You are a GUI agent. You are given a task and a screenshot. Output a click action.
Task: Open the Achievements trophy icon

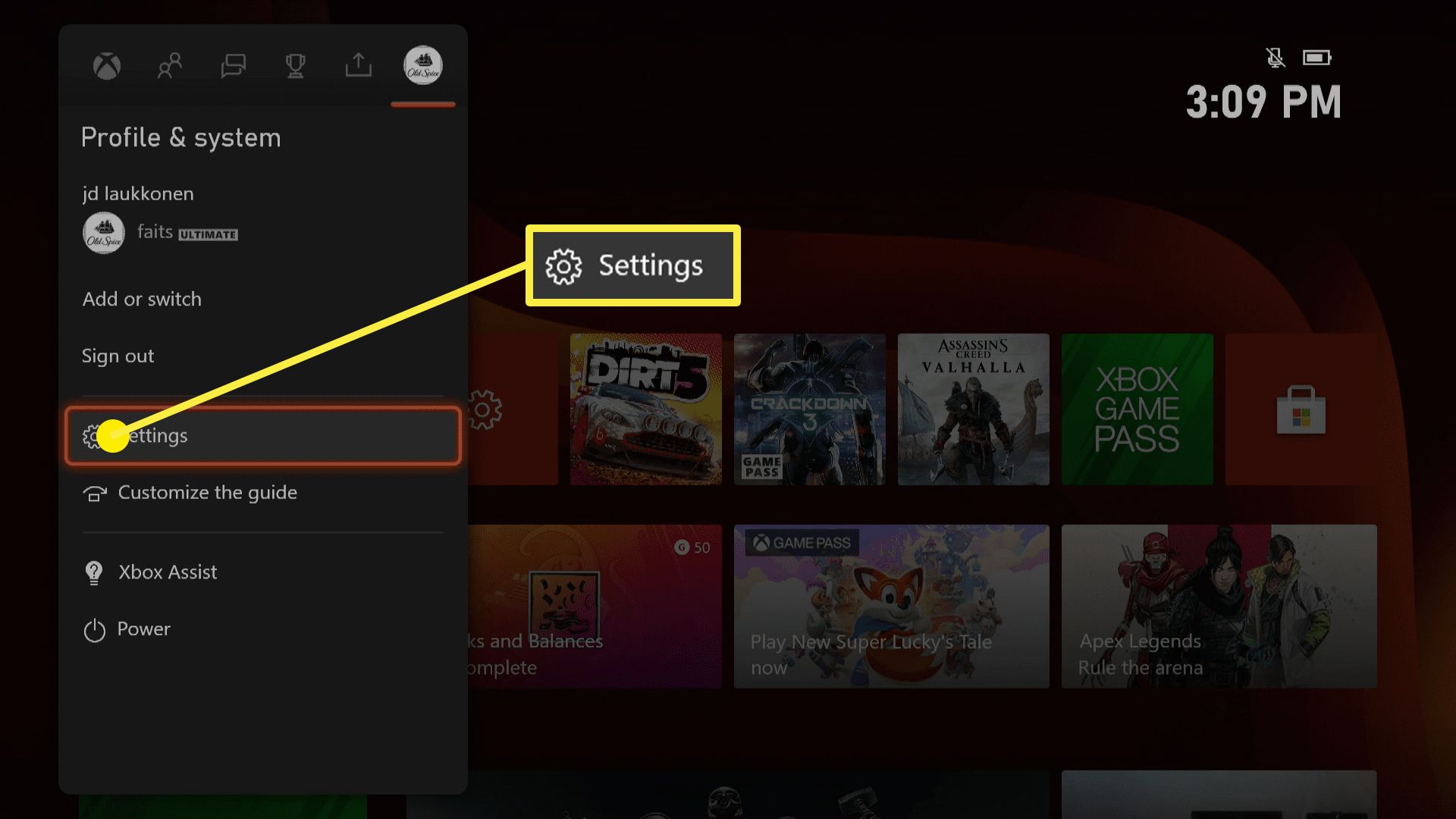pyautogui.click(x=295, y=64)
